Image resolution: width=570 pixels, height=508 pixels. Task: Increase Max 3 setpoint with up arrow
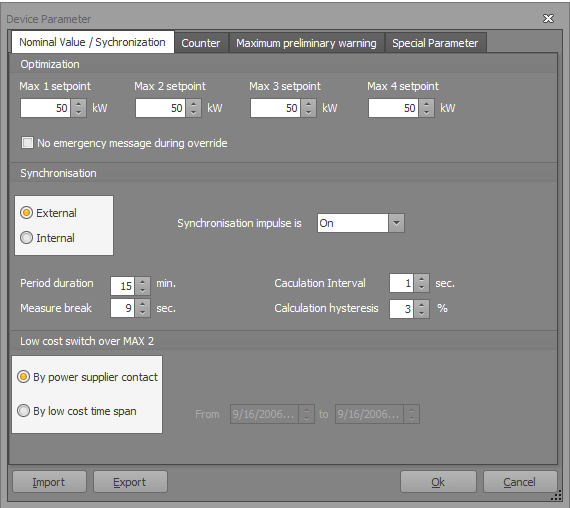[x=308, y=104]
